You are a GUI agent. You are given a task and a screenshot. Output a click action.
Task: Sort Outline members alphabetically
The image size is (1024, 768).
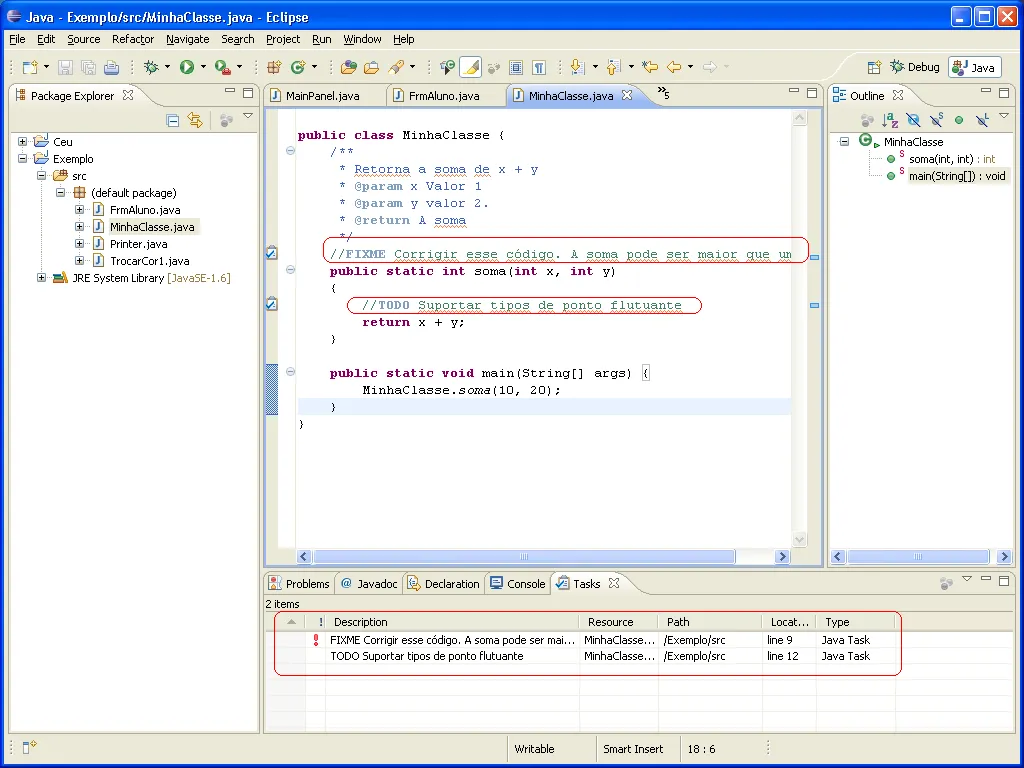[x=890, y=120]
